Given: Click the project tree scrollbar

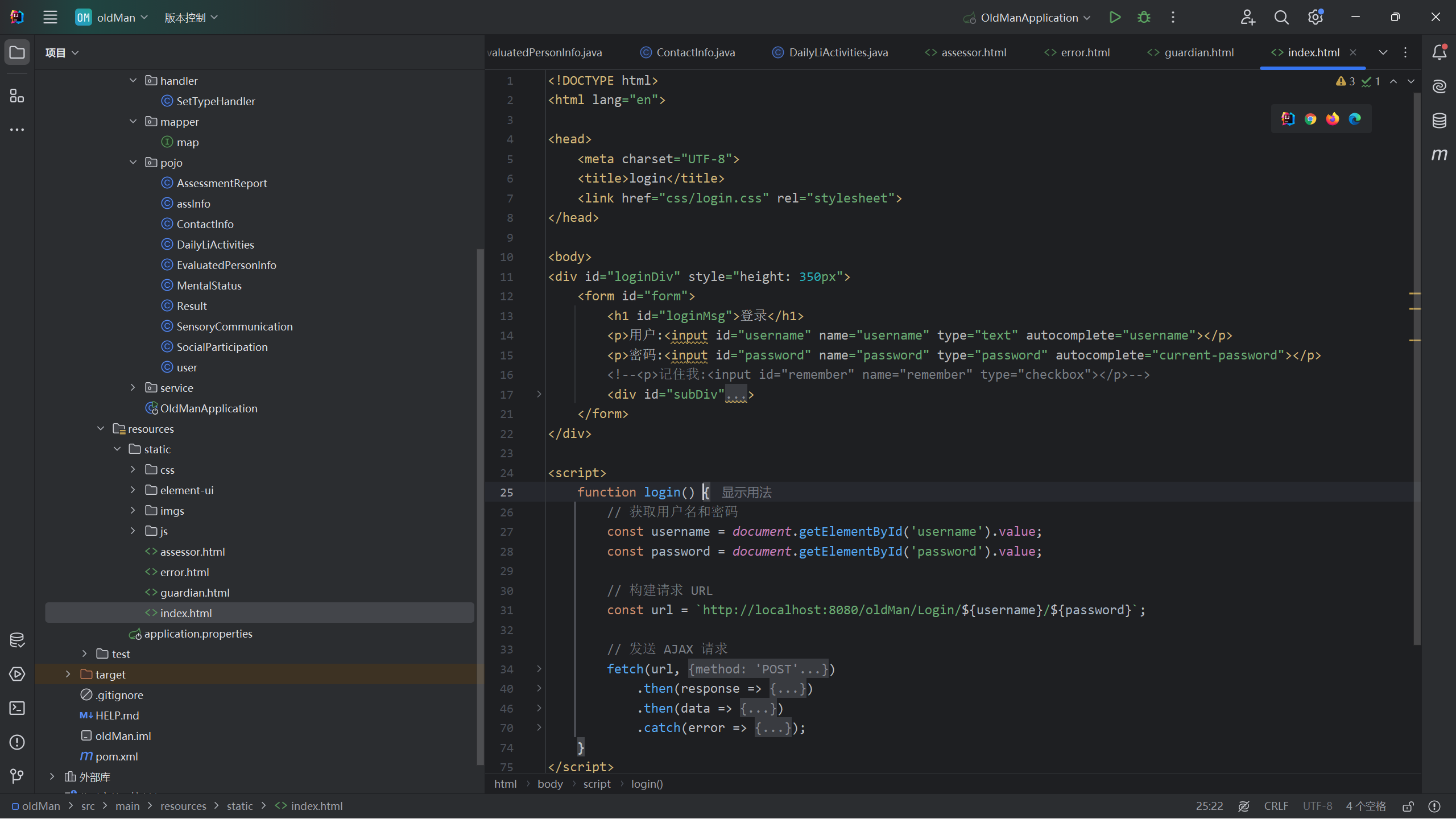Looking at the screenshot, I should pos(480,506).
